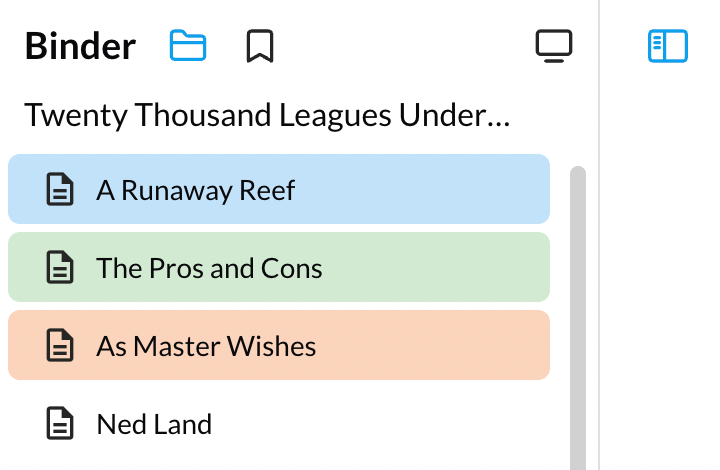The width and height of the screenshot is (720, 470).
Task: Open the A Runaway Reef chapter
Action: [195, 189]
